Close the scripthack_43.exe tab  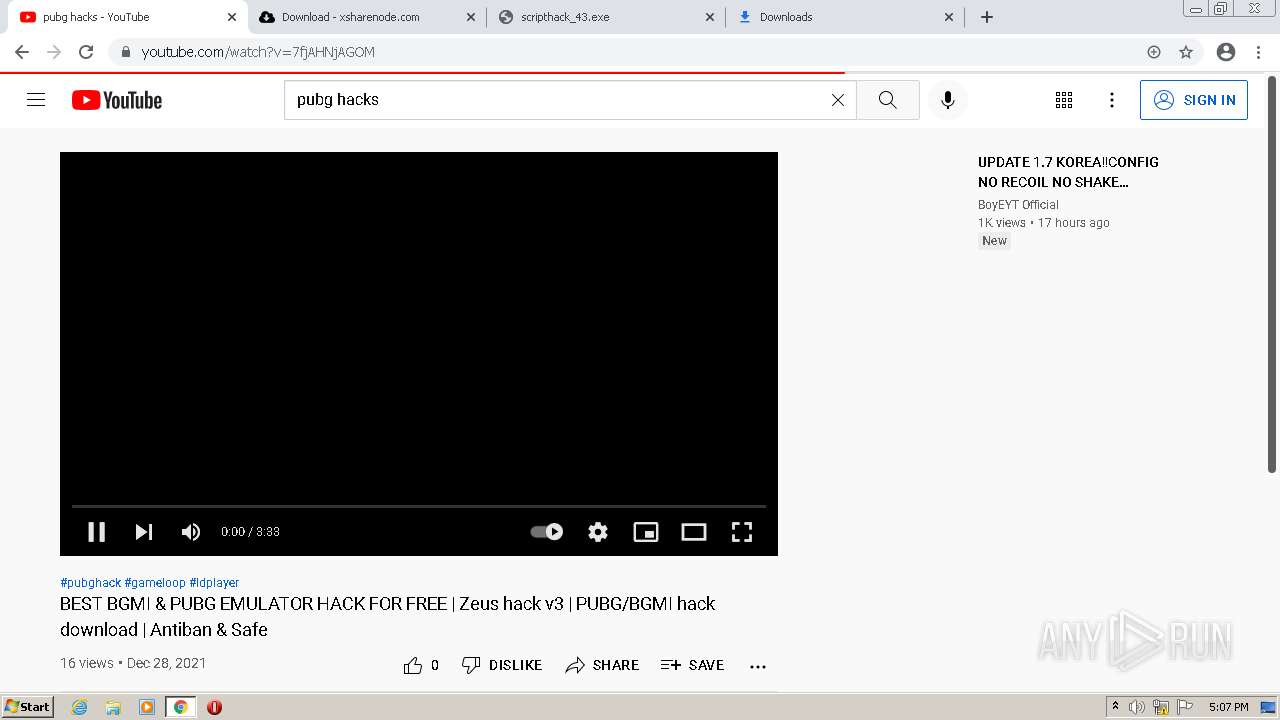(710, 17)
